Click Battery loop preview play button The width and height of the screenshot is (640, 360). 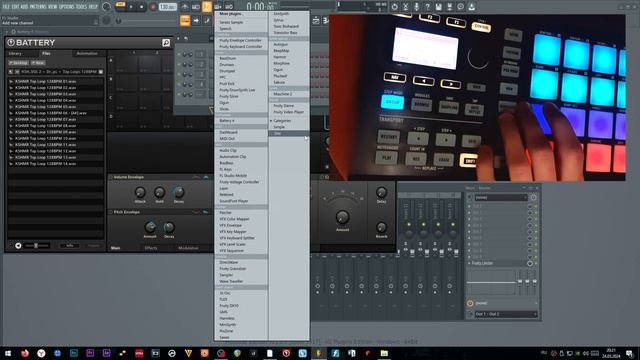[x=18, y=245]
